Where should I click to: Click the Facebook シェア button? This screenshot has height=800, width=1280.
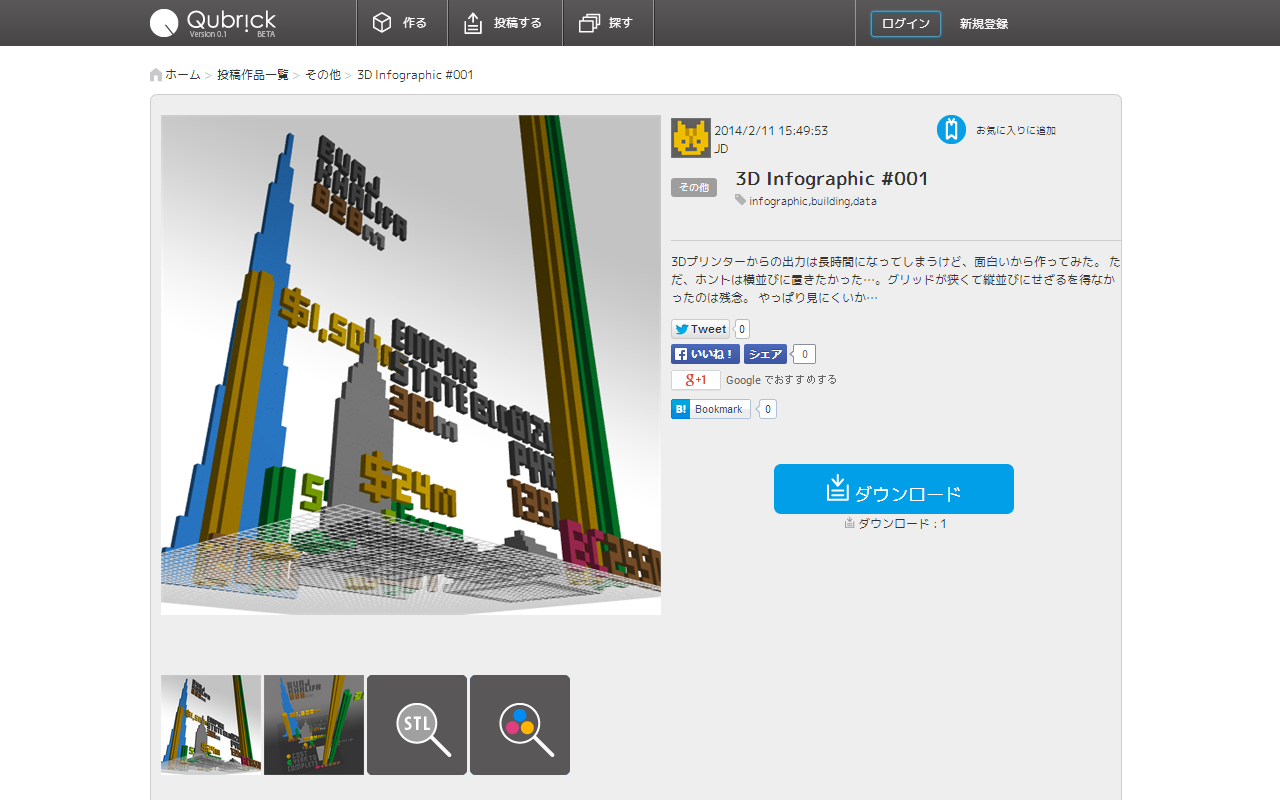[x=766, y=354]
